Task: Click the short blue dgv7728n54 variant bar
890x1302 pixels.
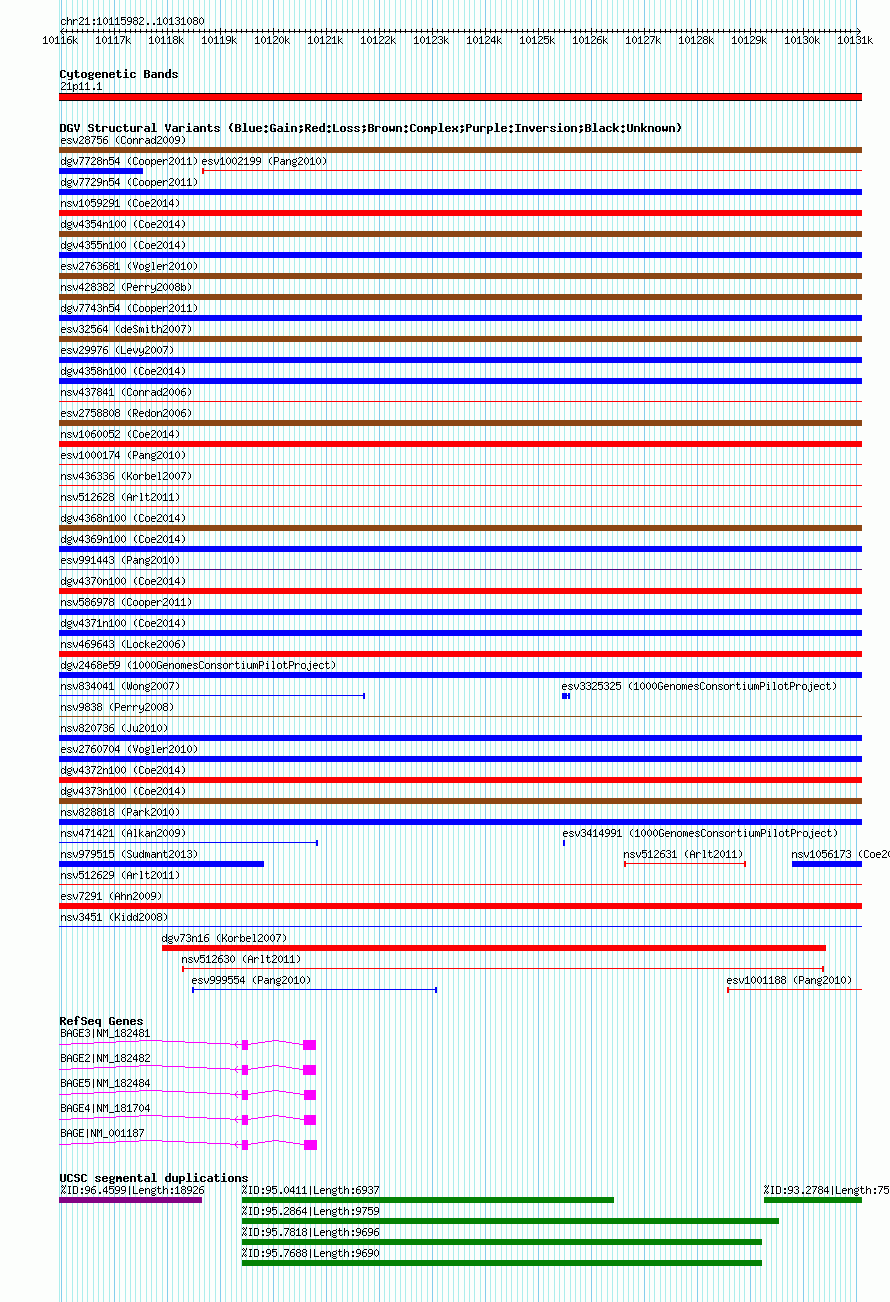Action: pos(101,171)
